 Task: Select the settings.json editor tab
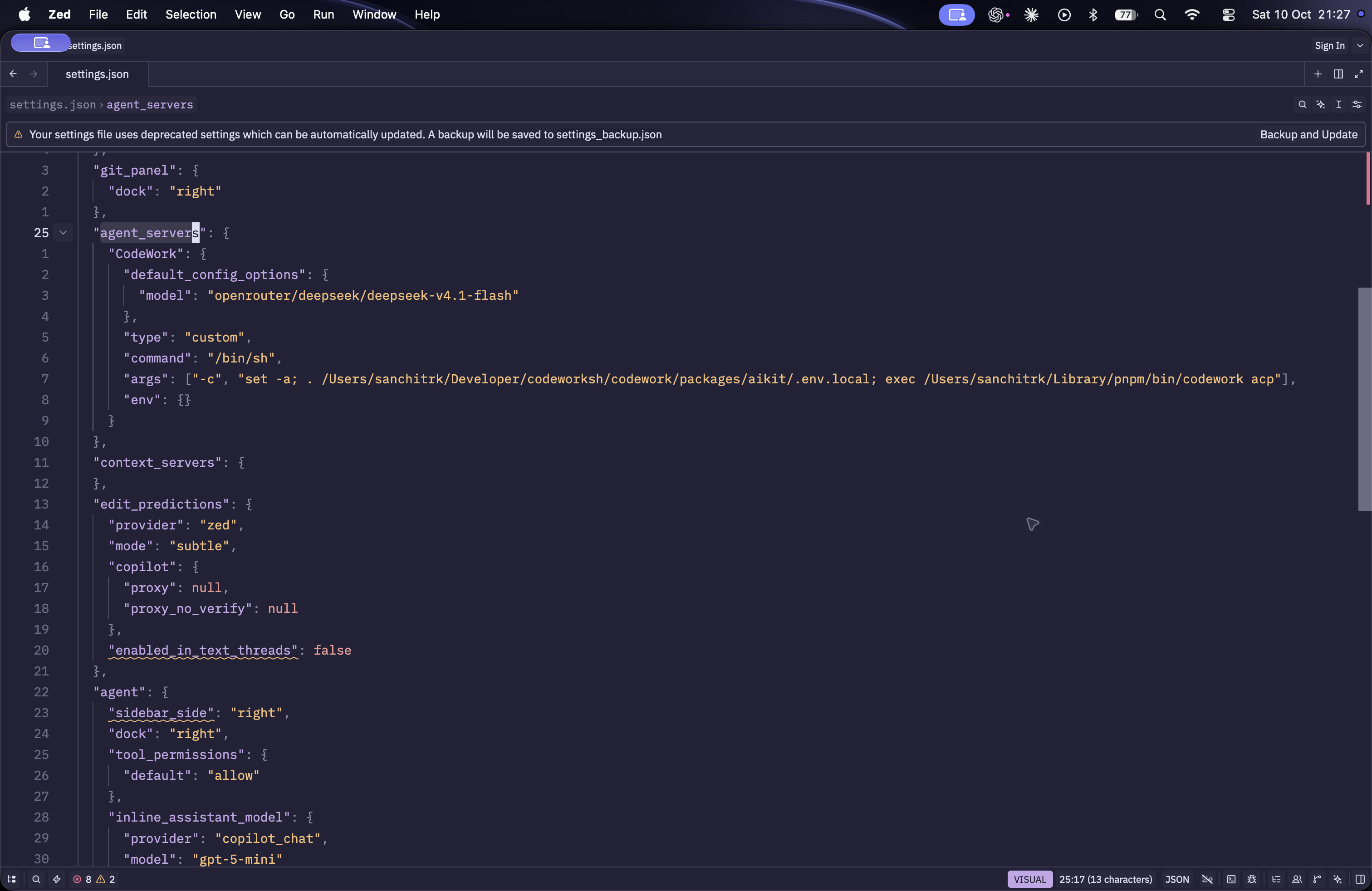pyautogui.click(x=98, y=74)
